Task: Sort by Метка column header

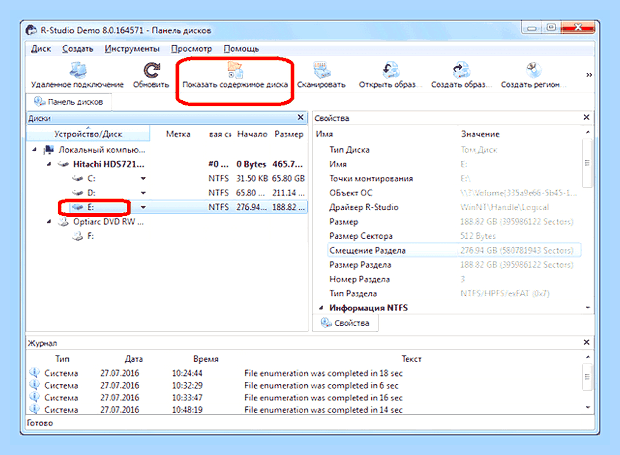Action: click(178, 134)
